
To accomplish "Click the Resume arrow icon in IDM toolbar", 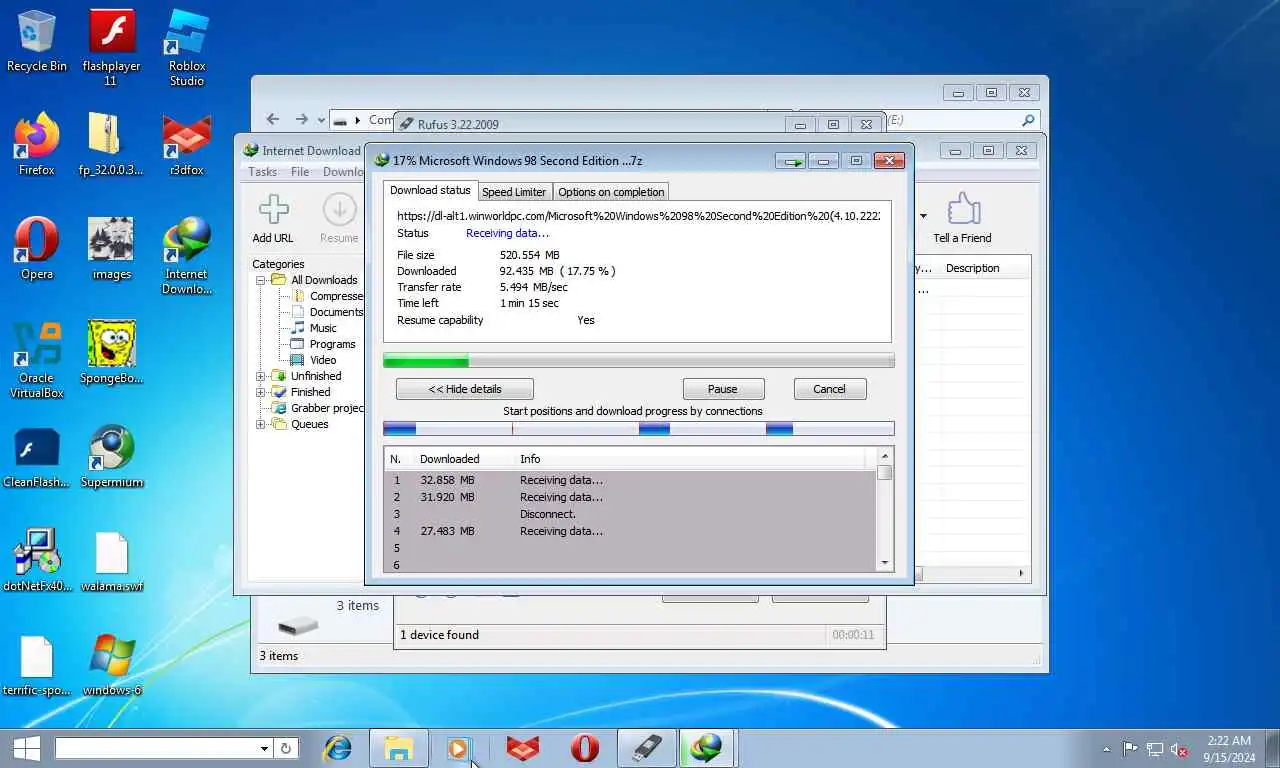I will point(339,210).
